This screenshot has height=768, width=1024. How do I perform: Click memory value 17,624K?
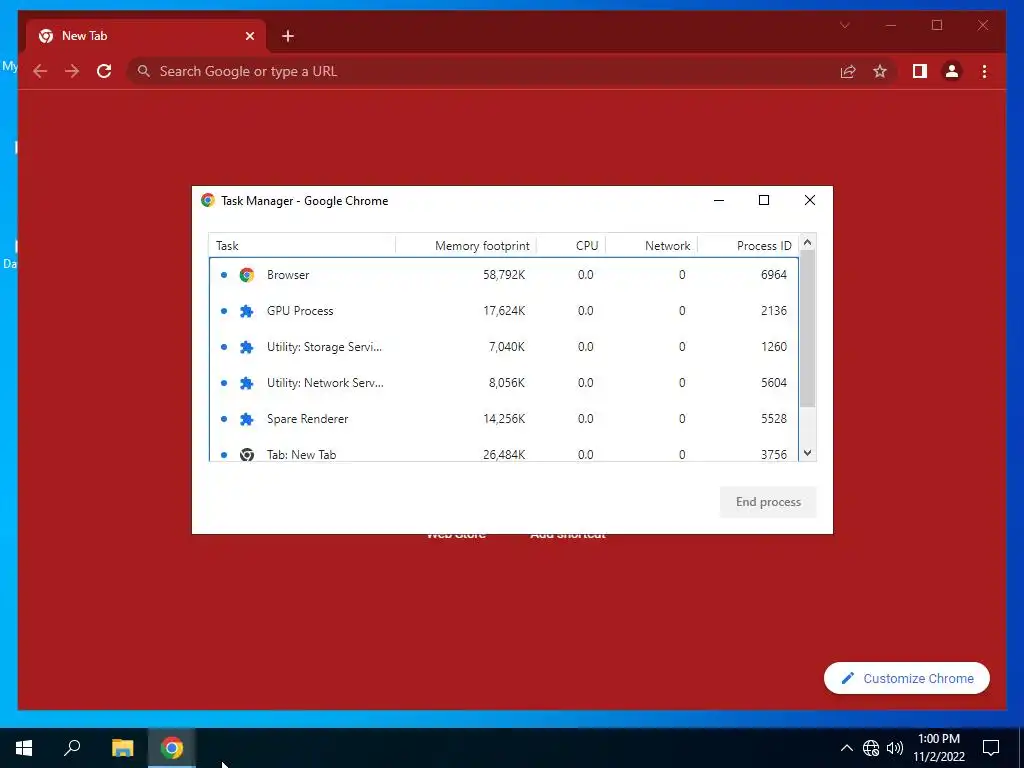pos(504,311)
